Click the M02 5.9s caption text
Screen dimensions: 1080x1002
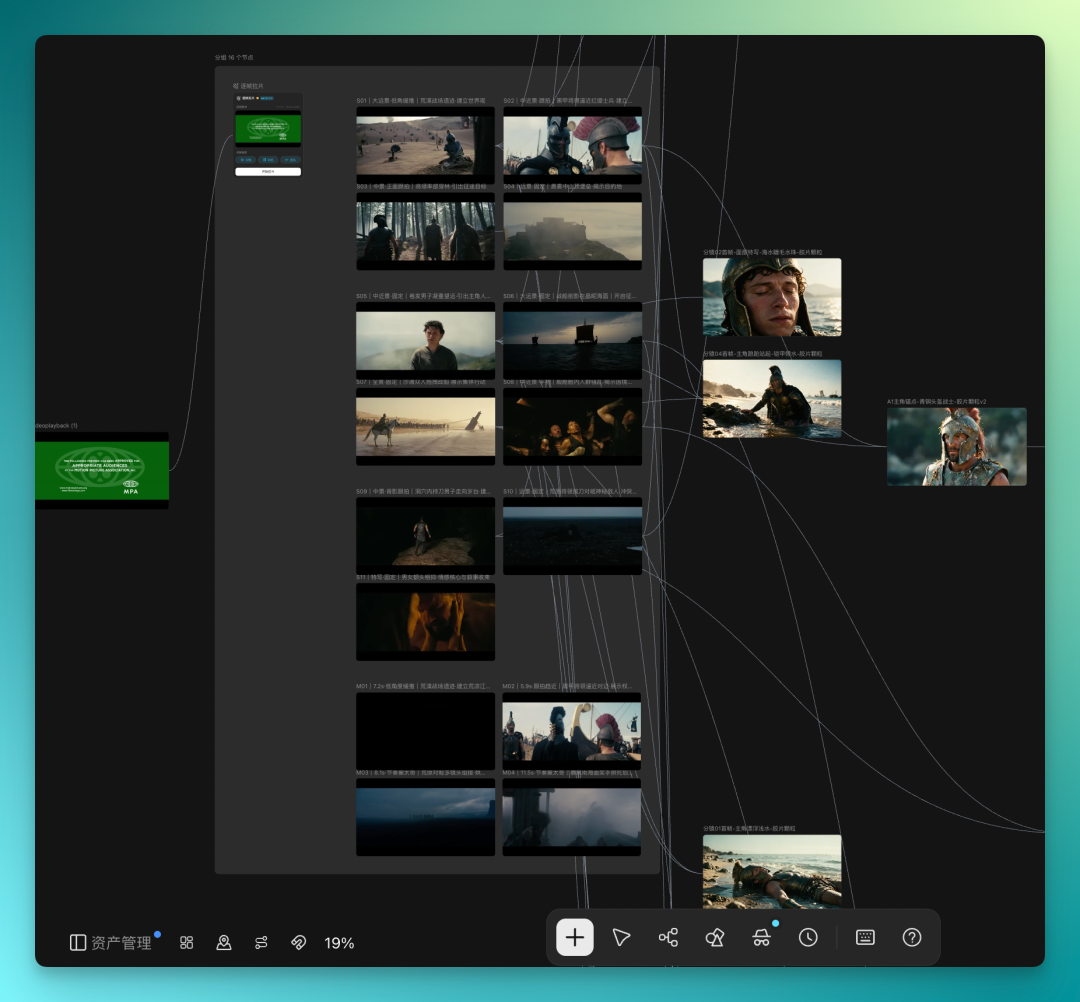click(568, 687)
